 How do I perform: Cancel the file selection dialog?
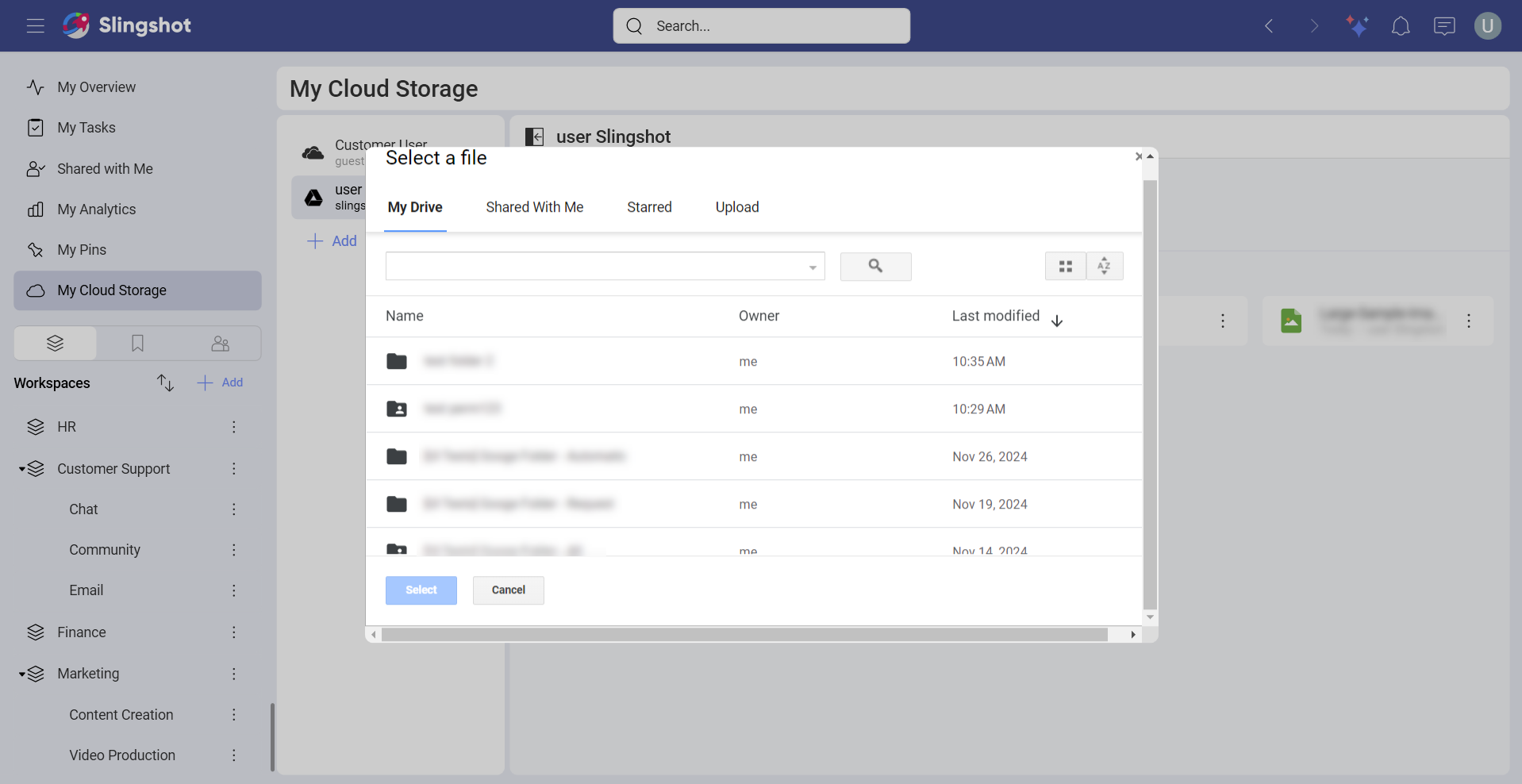tap(508, 590)
